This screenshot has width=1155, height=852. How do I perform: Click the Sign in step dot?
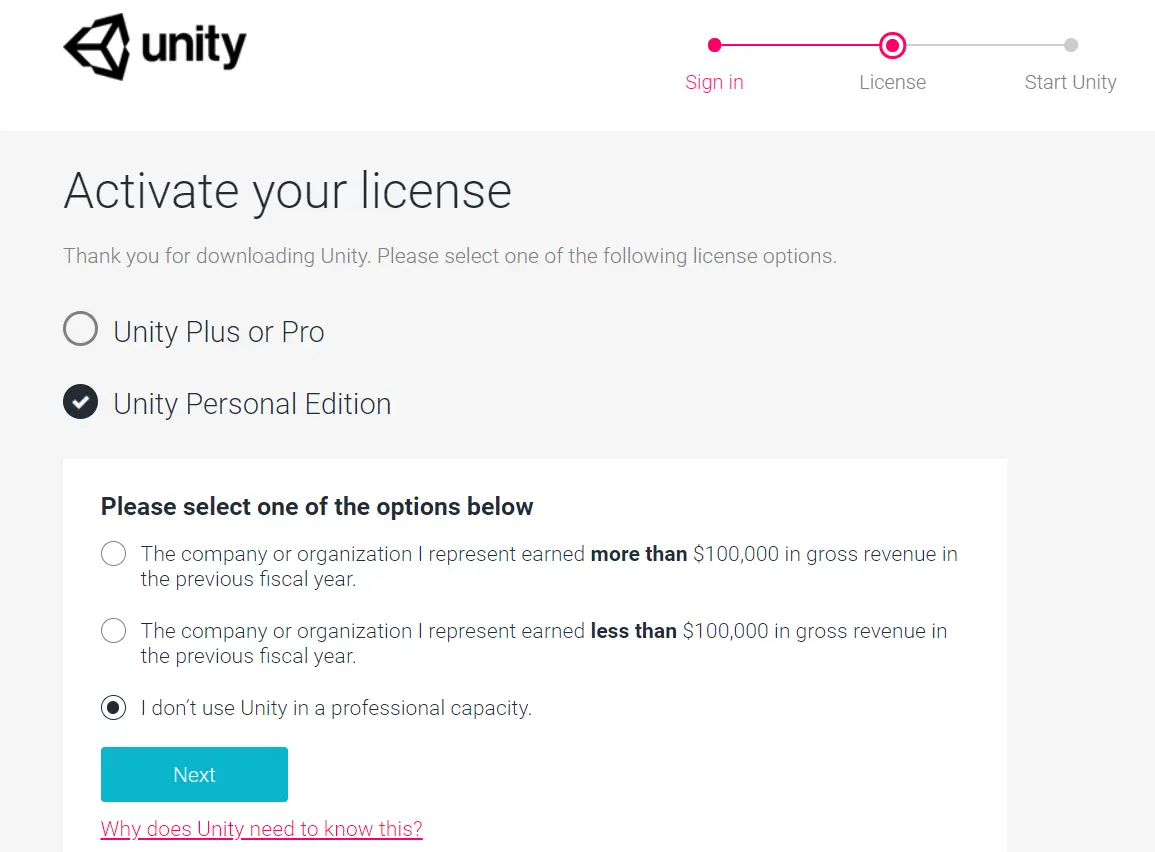pyautogui.click(x=714, y=45)
